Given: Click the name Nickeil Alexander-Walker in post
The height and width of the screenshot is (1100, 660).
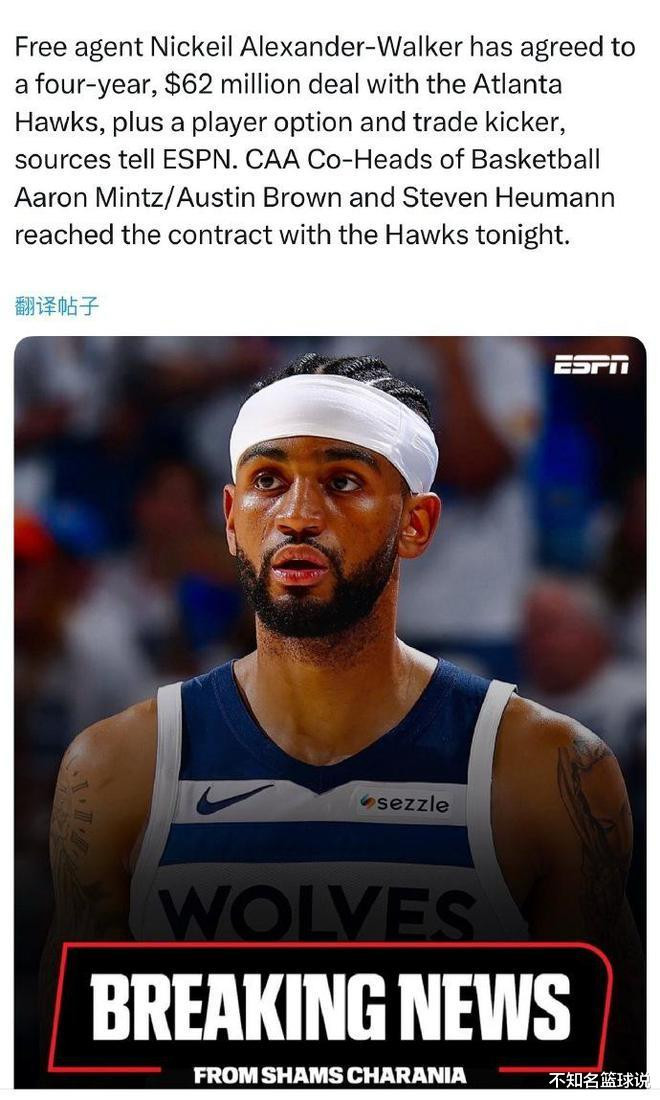Looking at the screenshot, I should coord(306,47).
